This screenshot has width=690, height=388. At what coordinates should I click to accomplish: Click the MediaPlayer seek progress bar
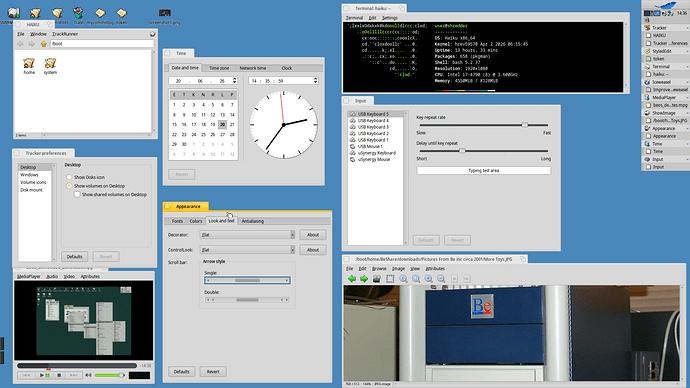(x=77, y=366)
